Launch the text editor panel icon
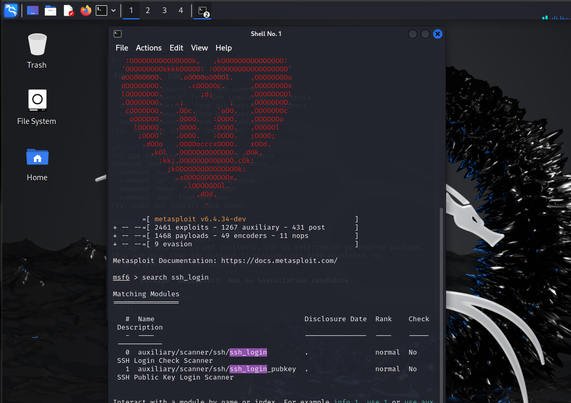Viewport: 571px width, 403px height. point(68,11)
